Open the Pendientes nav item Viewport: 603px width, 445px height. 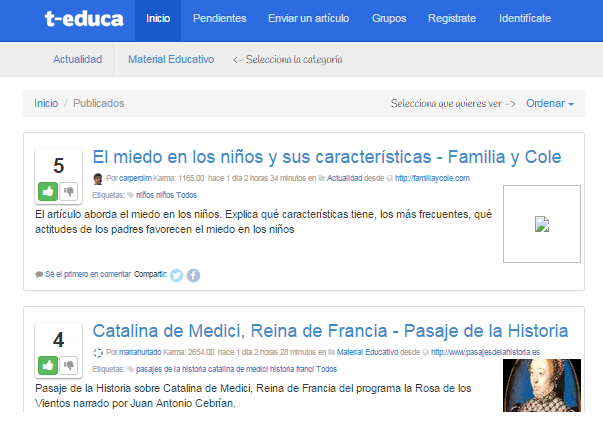pos(220,18)
